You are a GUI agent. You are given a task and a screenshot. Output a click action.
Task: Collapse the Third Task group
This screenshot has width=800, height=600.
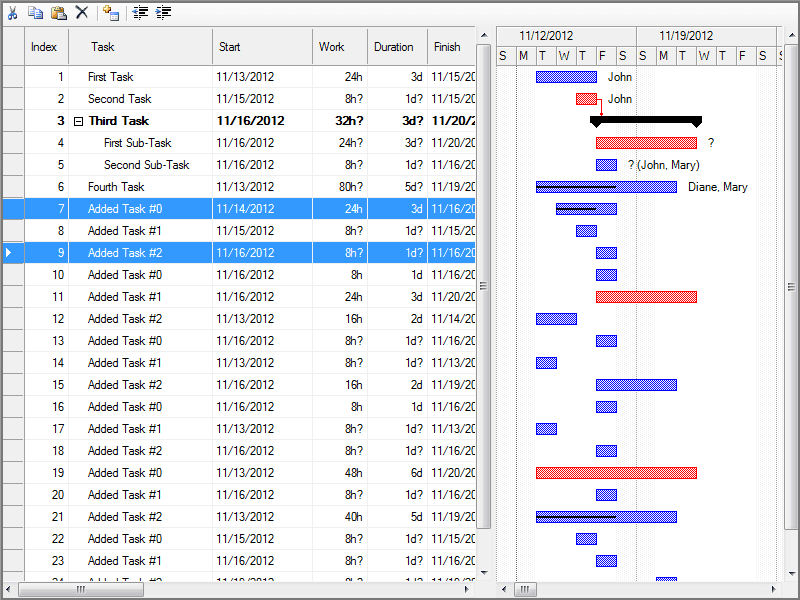coord(78,121)
